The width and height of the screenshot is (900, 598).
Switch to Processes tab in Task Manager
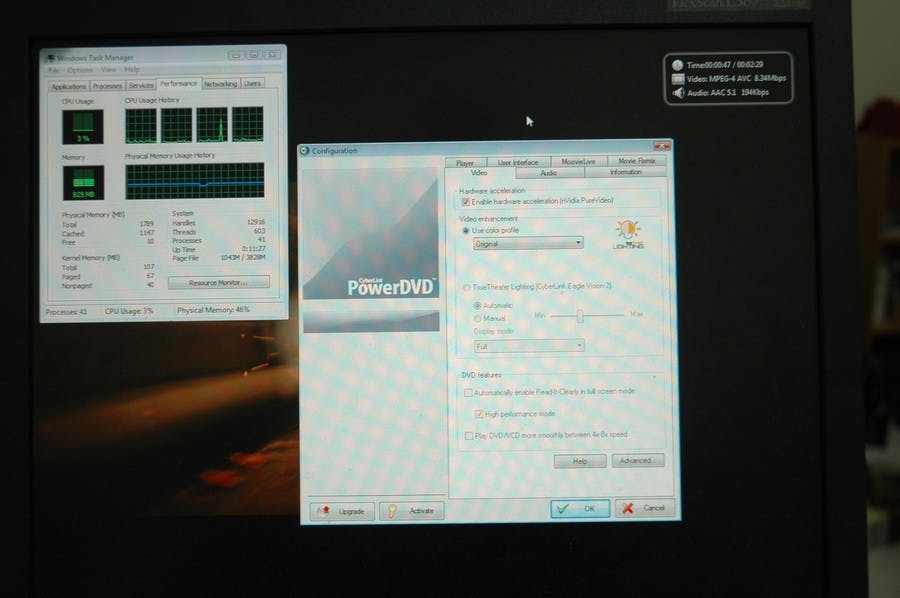(107, 86)
